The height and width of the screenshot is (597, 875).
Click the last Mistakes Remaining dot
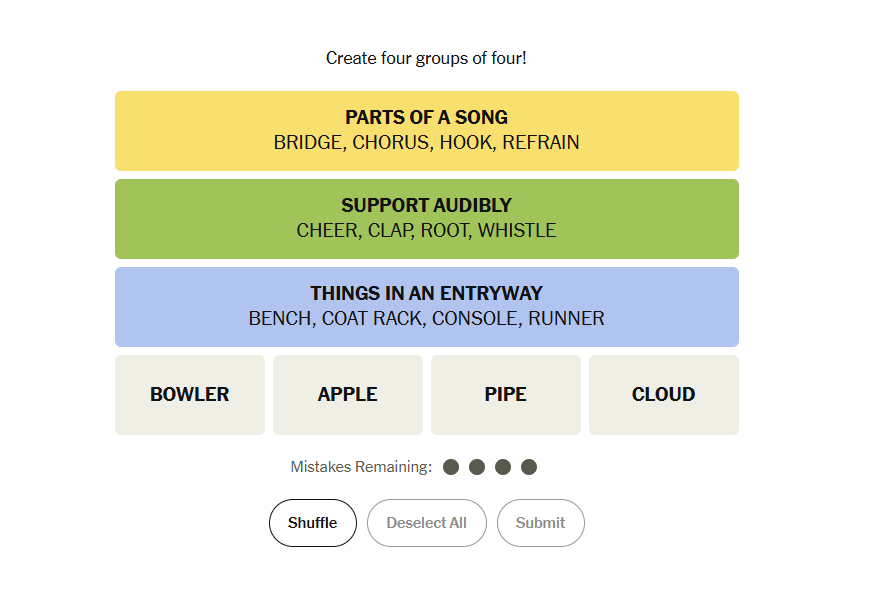click(x=528, y=467)
